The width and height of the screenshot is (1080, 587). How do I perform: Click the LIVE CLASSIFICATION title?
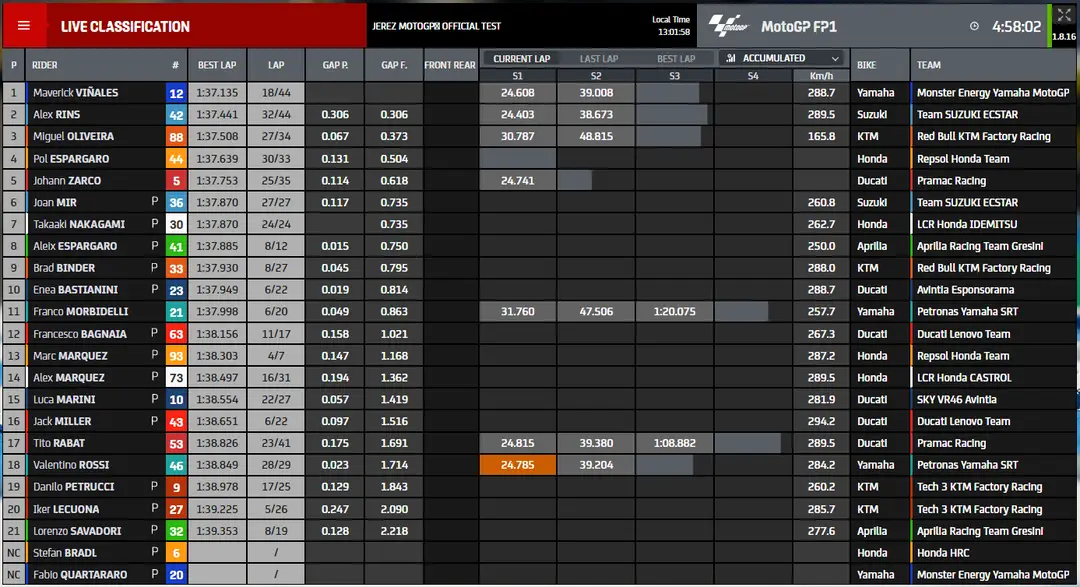(125, 27)
